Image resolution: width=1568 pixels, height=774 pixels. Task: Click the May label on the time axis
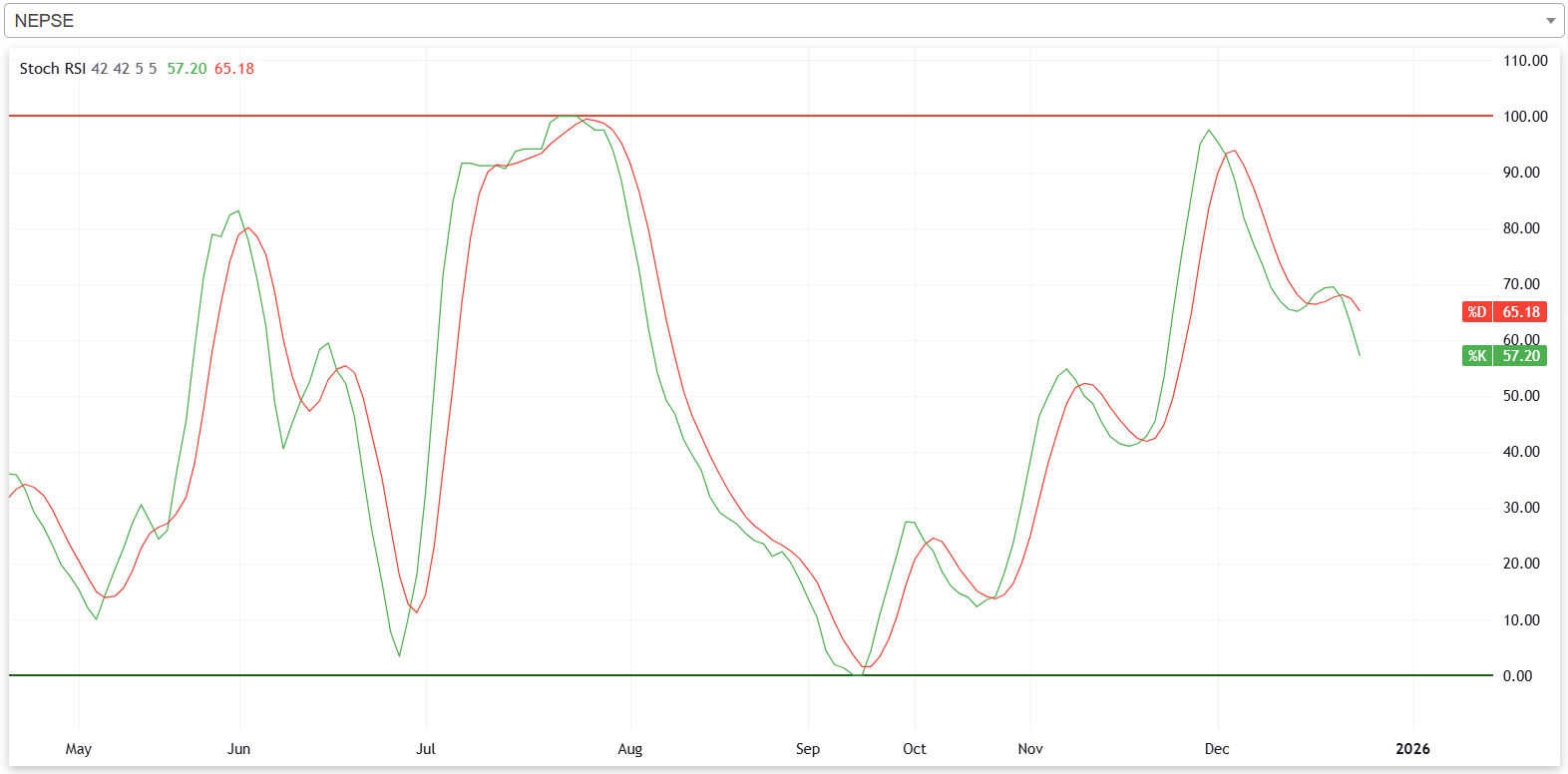(78, 749)
